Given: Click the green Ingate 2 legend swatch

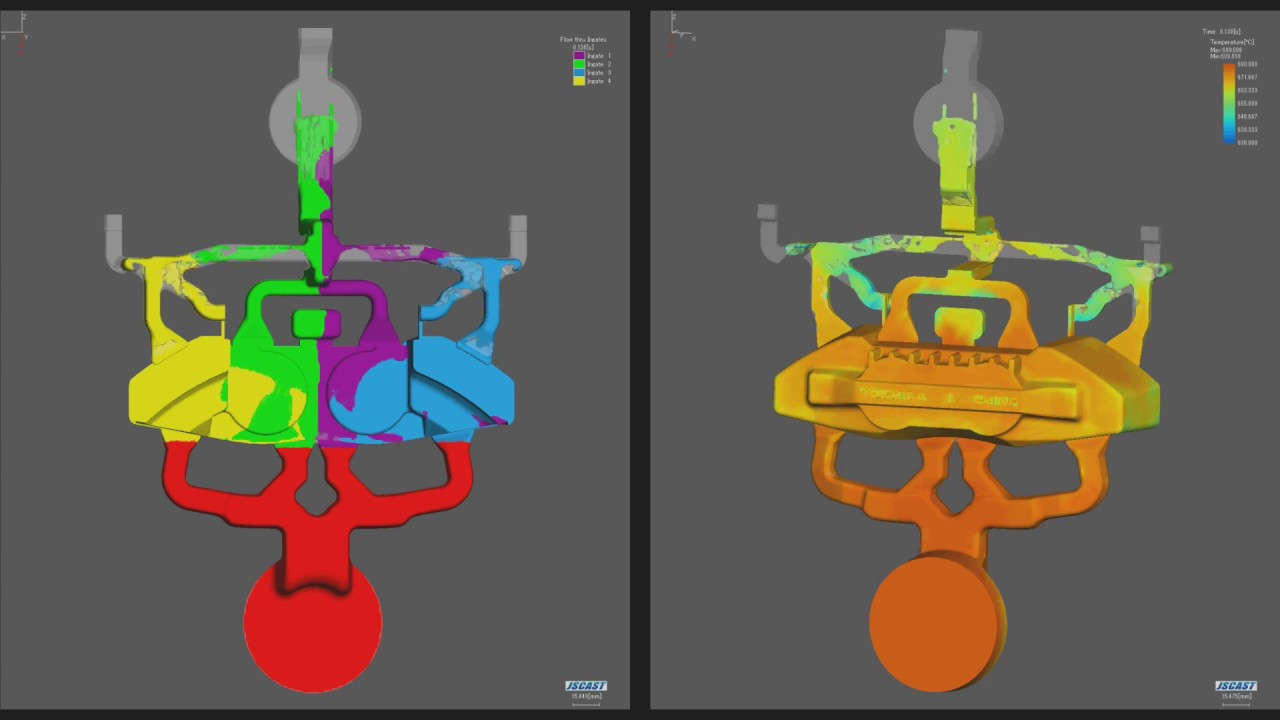Looking at the screenshot, I should click(579, 64).
